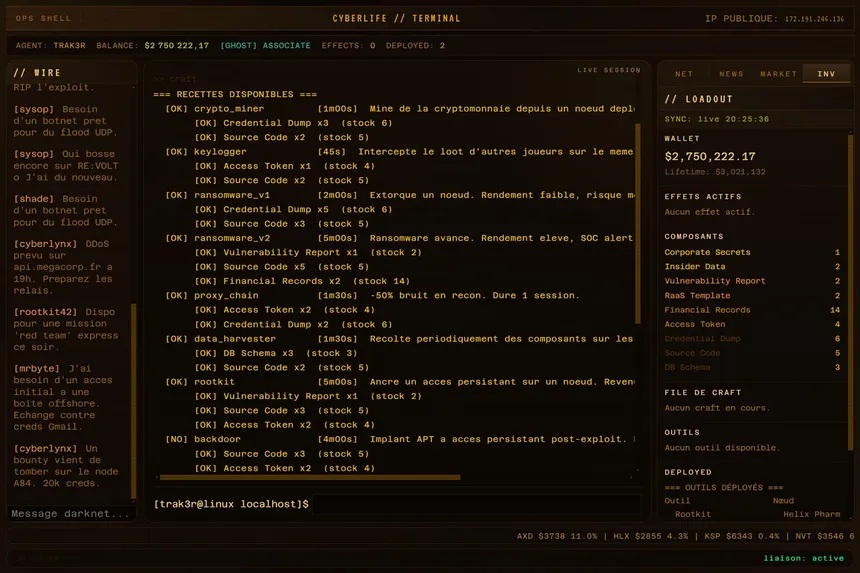The height and width of the screenshot is (573, 860).
Task: Click rootkit42's red team mission message
Action: (66, 329)
